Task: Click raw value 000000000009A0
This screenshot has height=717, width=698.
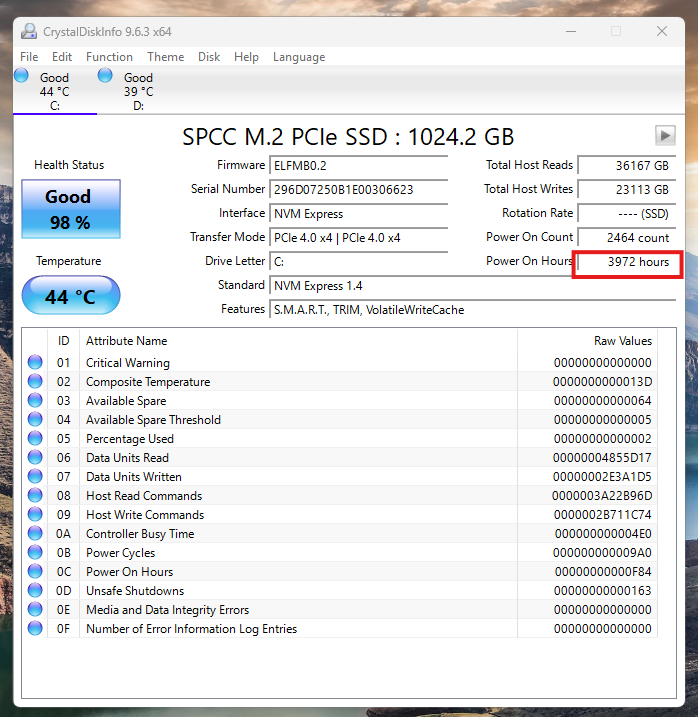Action: [602, 553]
